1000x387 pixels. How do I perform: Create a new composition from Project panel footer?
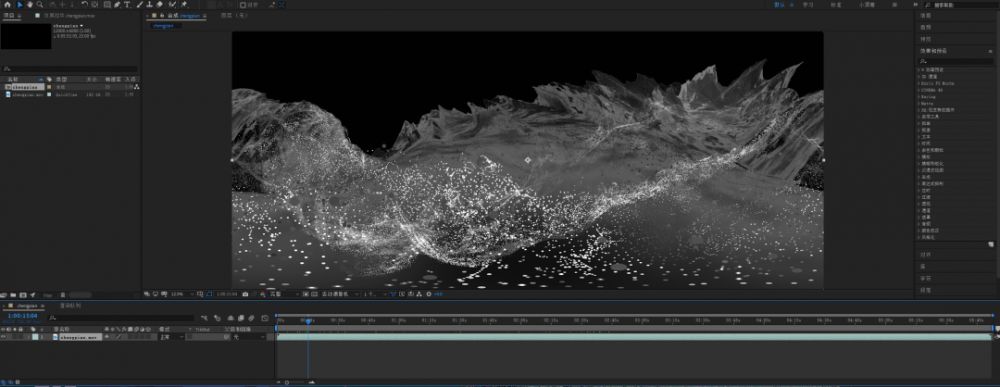[23, 295]
